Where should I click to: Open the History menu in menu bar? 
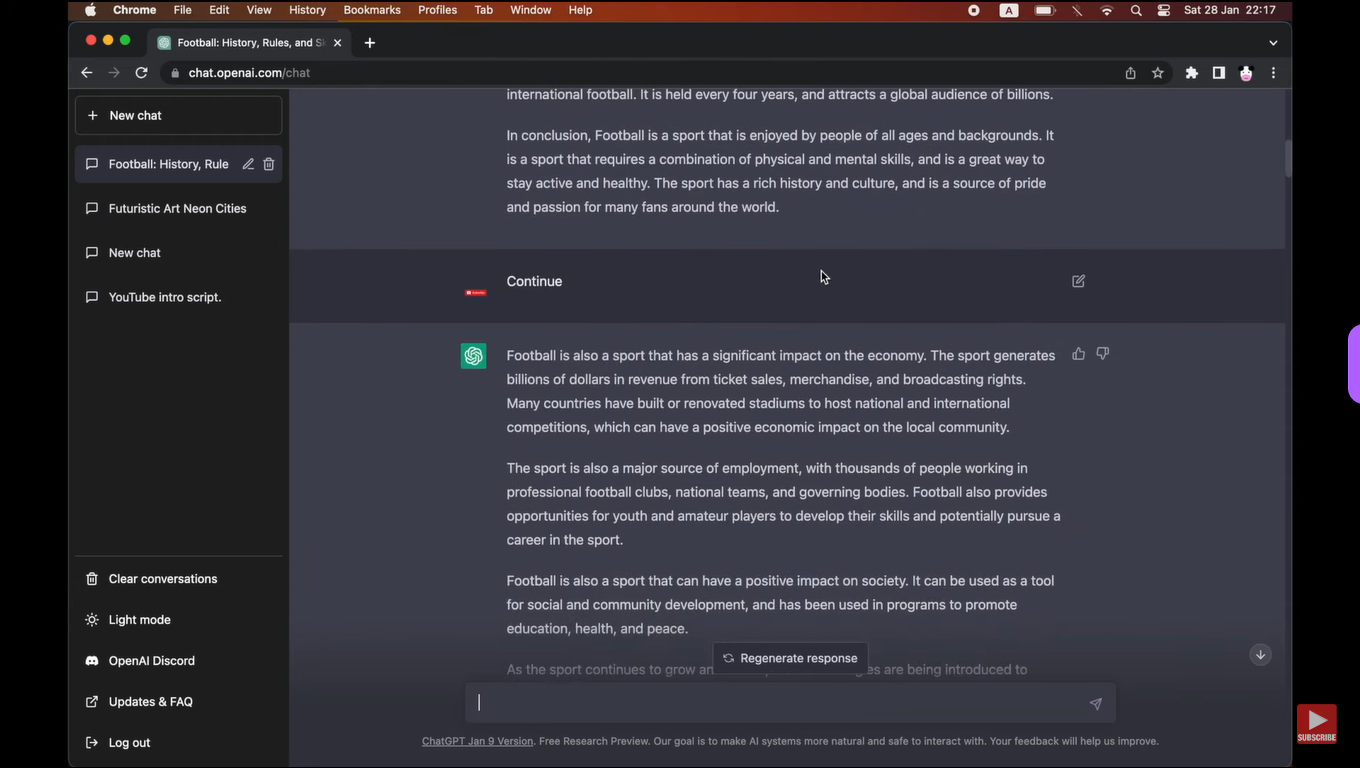coord(307,10)
